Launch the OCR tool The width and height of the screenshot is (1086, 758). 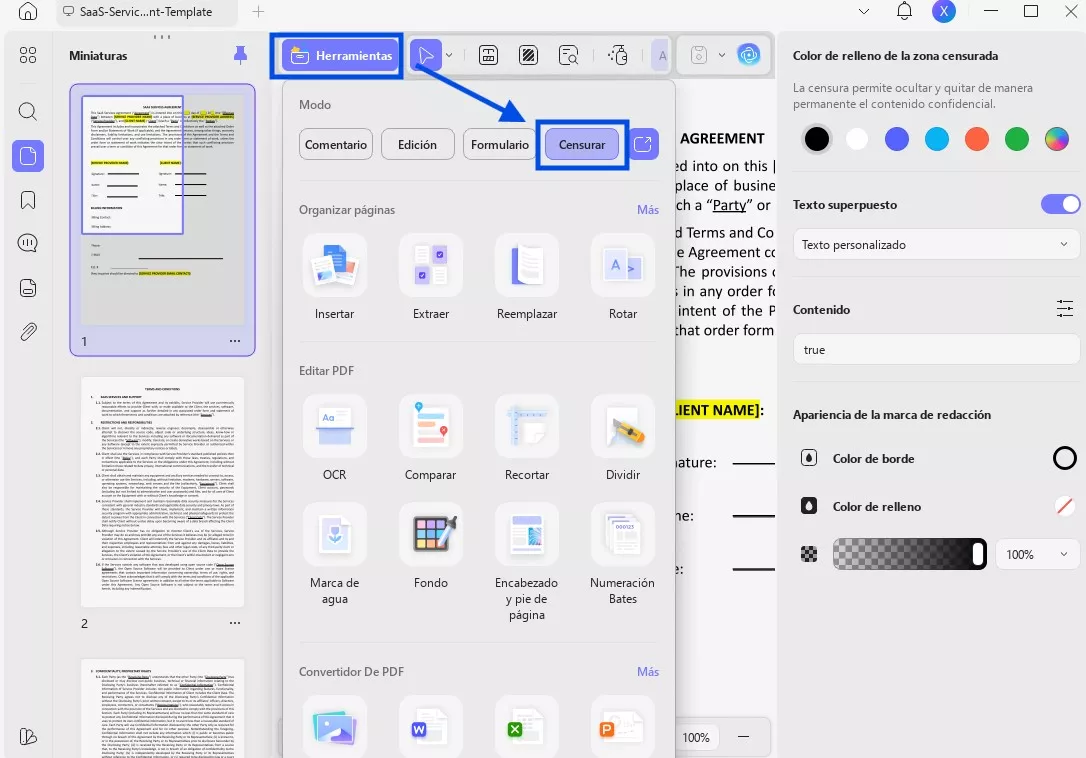coord(335,439)
